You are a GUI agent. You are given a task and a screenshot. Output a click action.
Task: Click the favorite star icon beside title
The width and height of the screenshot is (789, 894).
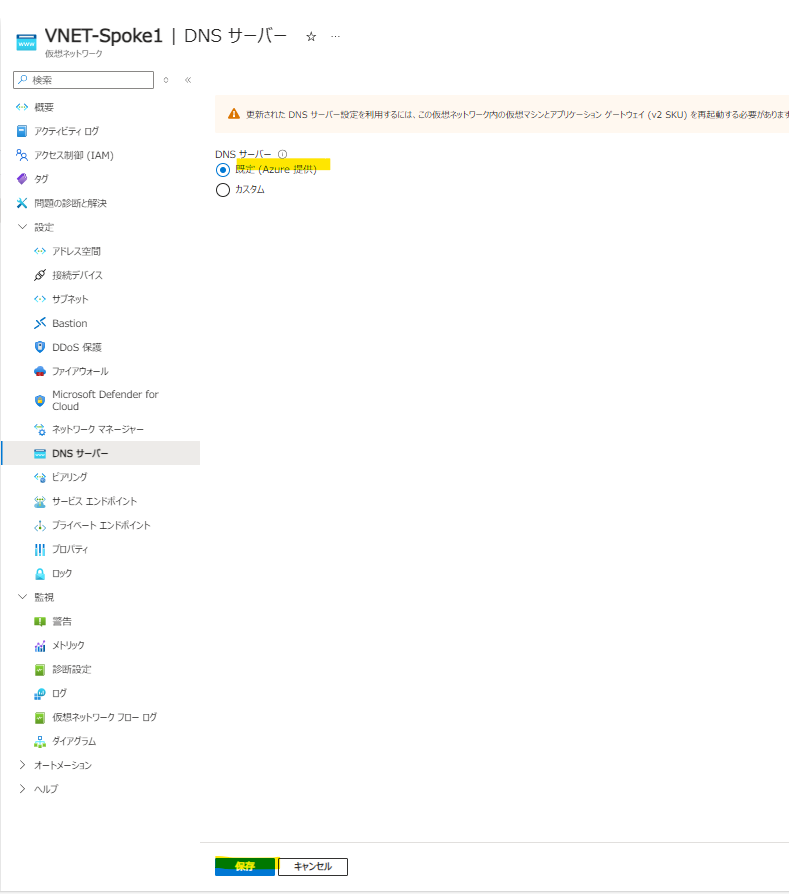pos(311,36)
